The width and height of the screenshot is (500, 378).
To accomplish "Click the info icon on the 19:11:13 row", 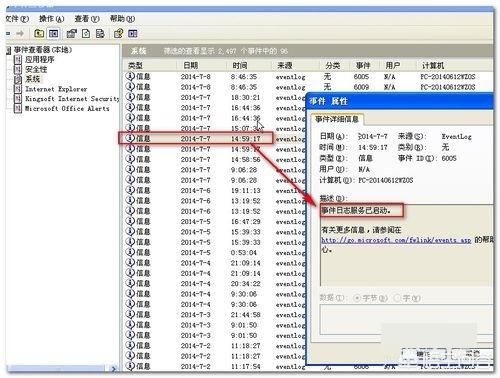I will click(130, 190).
